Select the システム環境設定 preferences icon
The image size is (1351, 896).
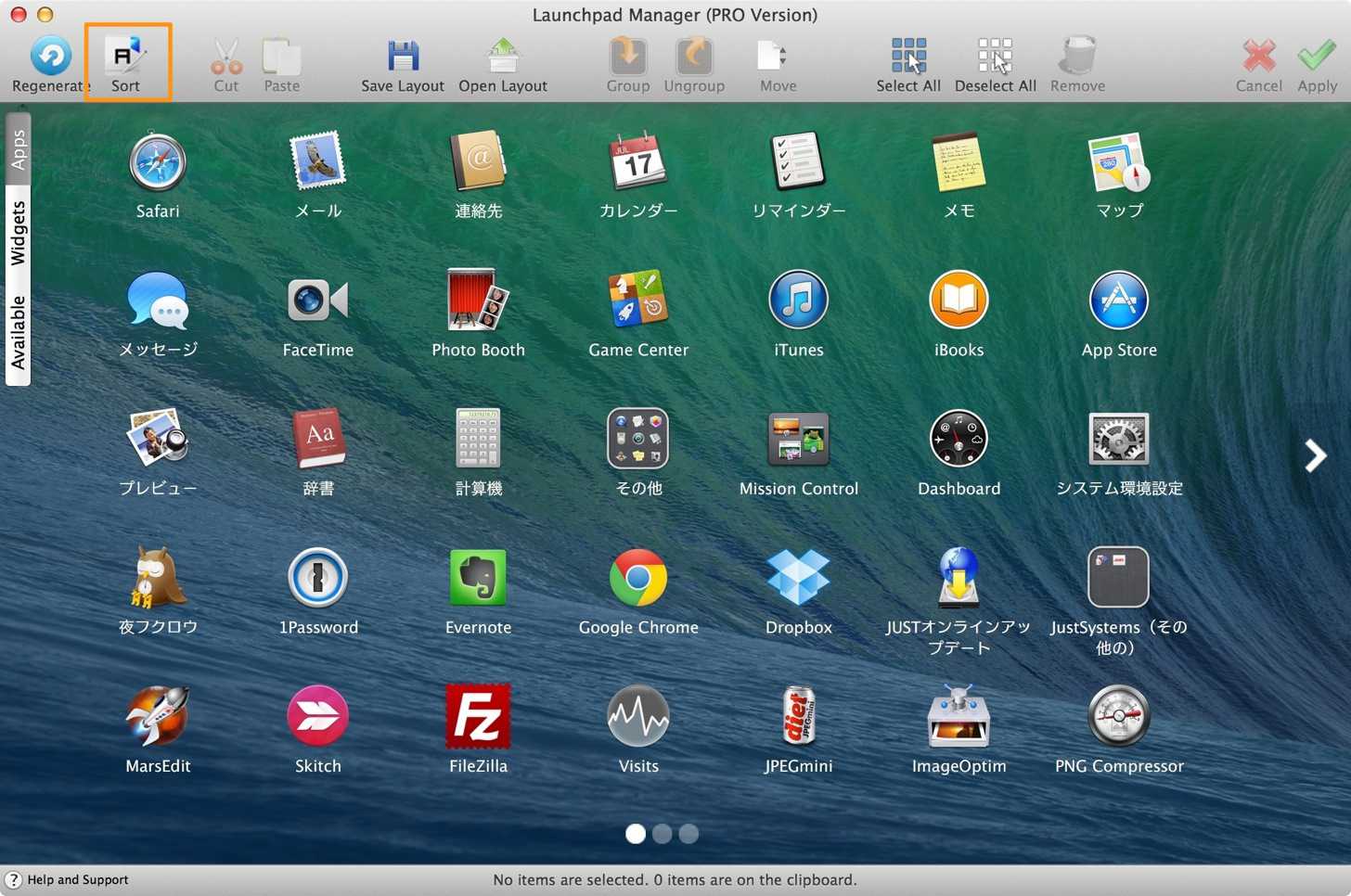coord(1119,439)
